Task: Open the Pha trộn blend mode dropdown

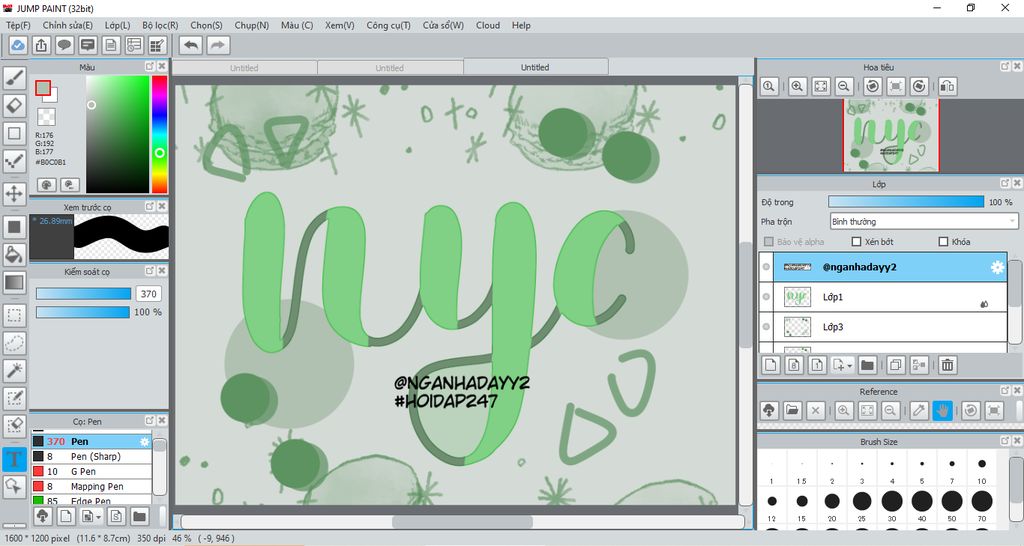Action: coord(923,221)
